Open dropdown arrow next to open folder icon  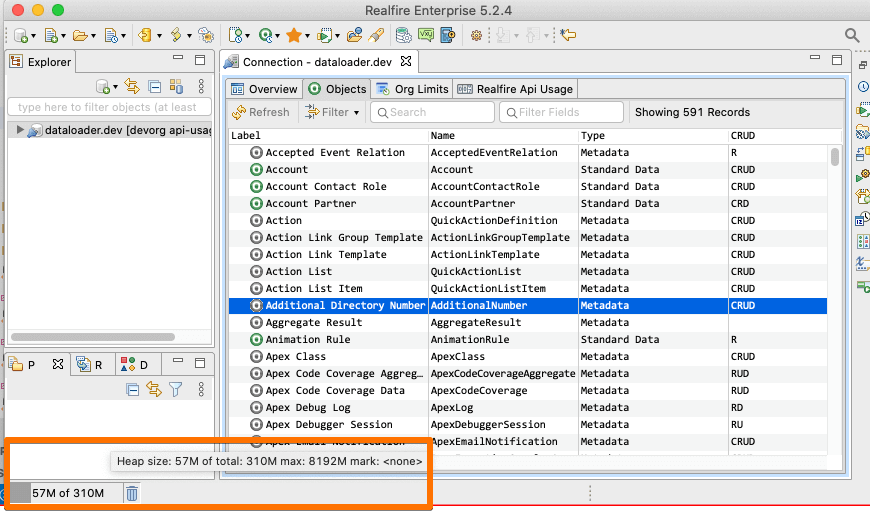click(x=93, y=37)
